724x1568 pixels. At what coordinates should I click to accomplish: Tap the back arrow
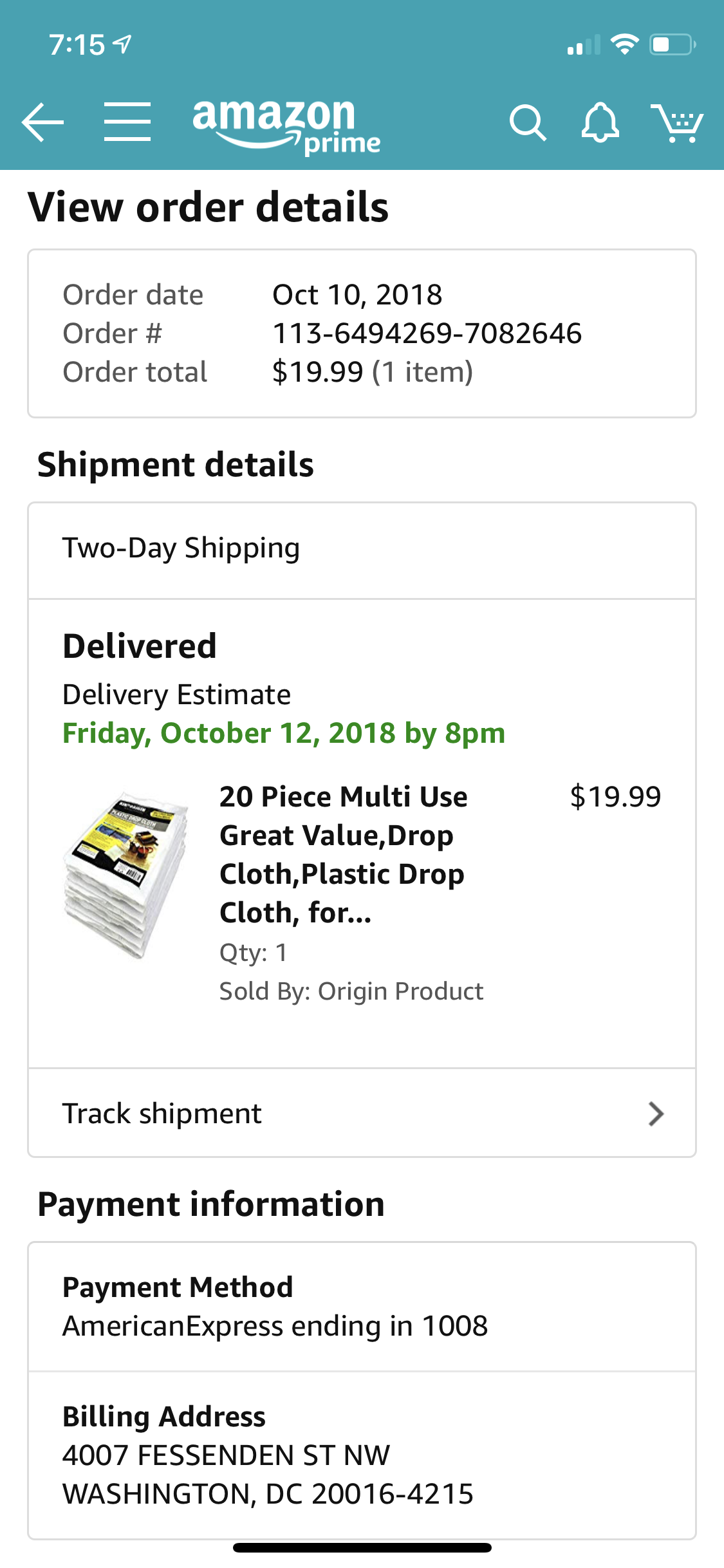(42, 122)
